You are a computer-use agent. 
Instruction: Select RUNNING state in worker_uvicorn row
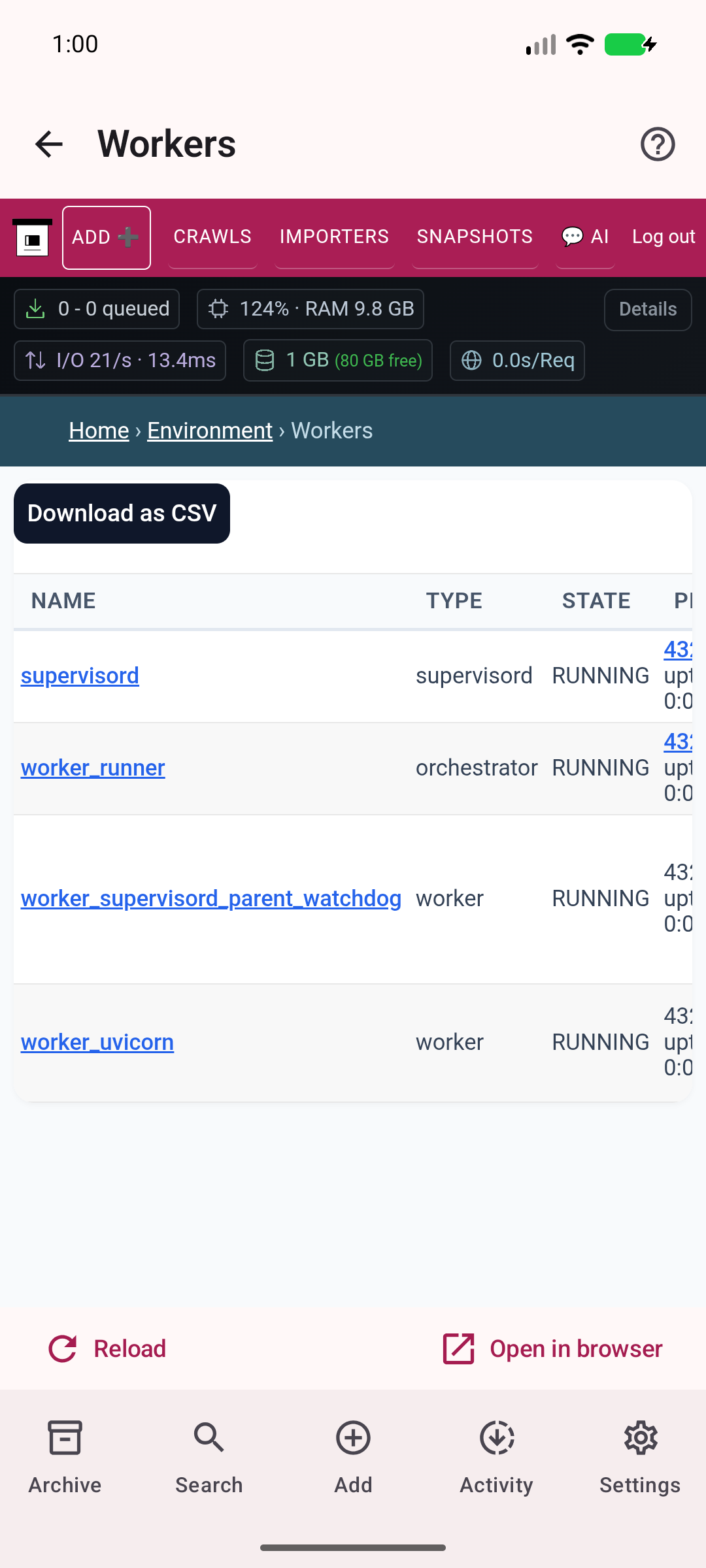point(601,1043)
